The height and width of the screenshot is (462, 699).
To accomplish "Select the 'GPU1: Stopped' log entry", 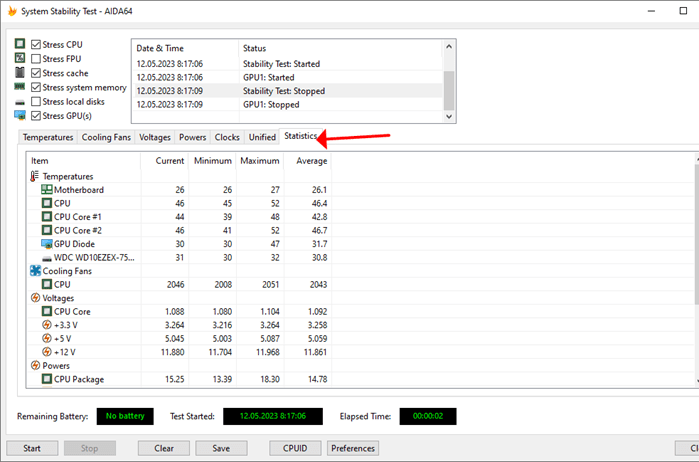I will point(288,104).
